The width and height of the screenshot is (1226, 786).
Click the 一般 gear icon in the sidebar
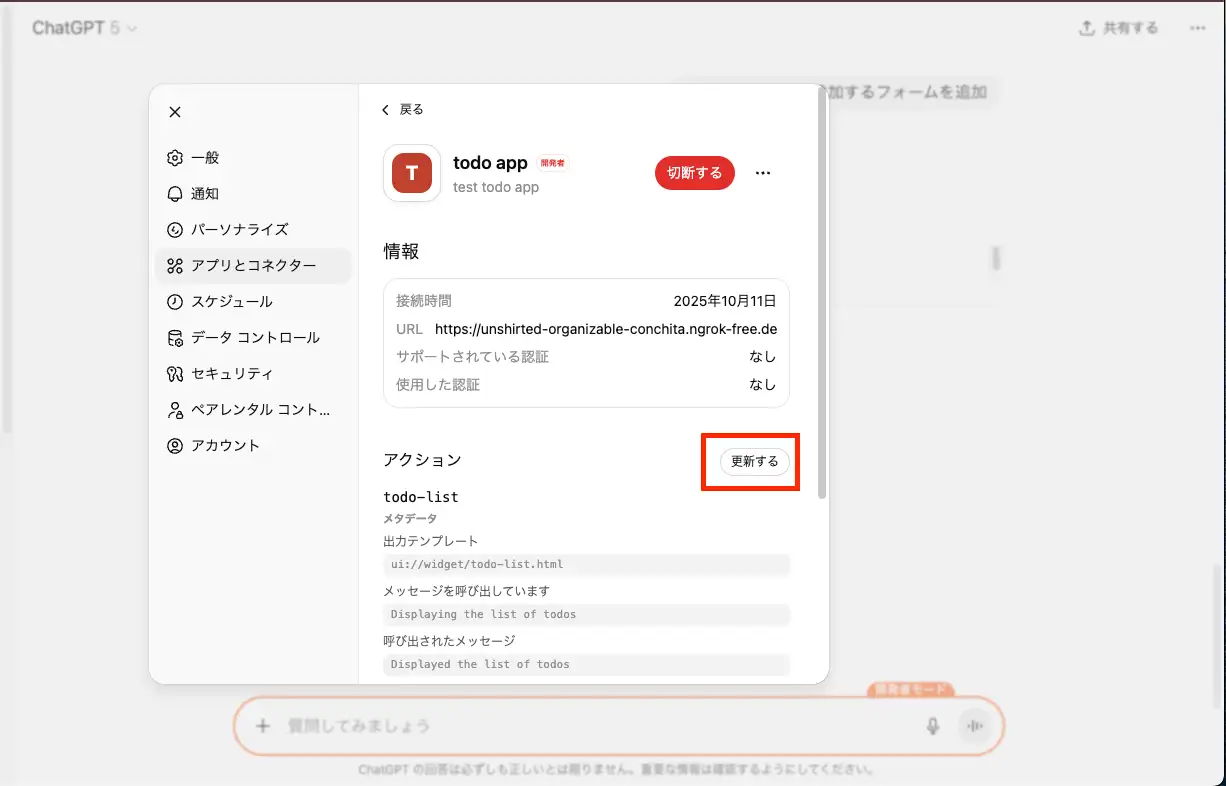(175, 158)
